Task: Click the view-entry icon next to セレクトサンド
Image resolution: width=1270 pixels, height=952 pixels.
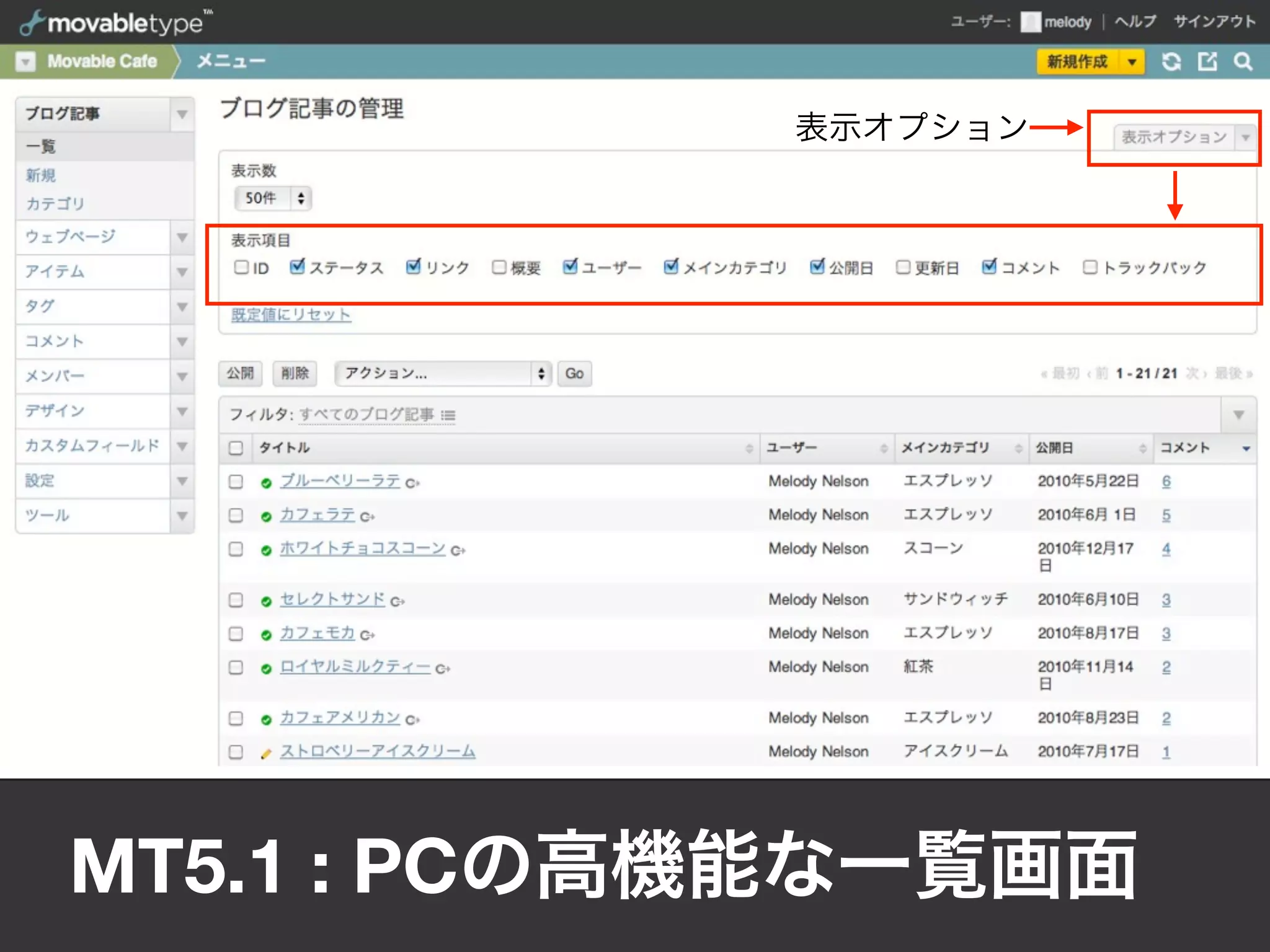Action: click(398, 601)
